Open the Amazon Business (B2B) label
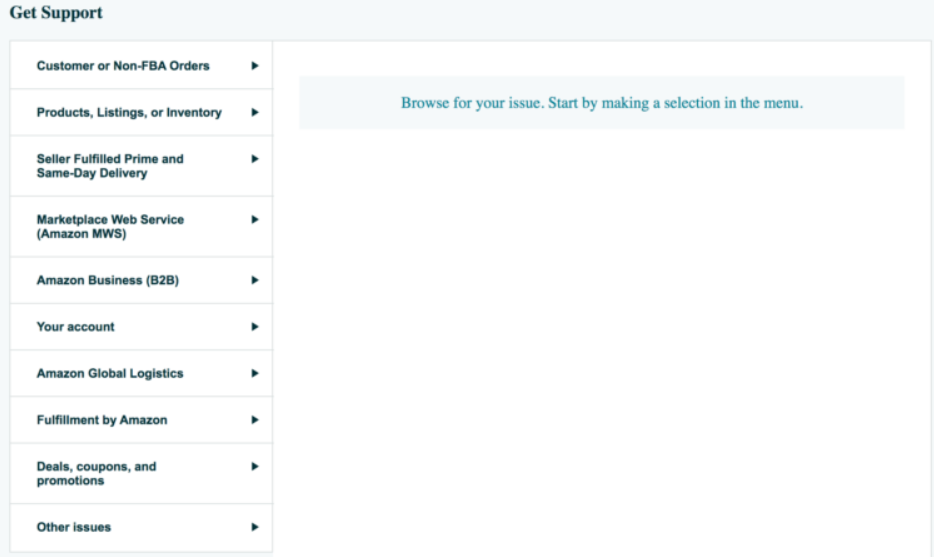The height and width of the screenshot is (557, 934). pos(107,281)
